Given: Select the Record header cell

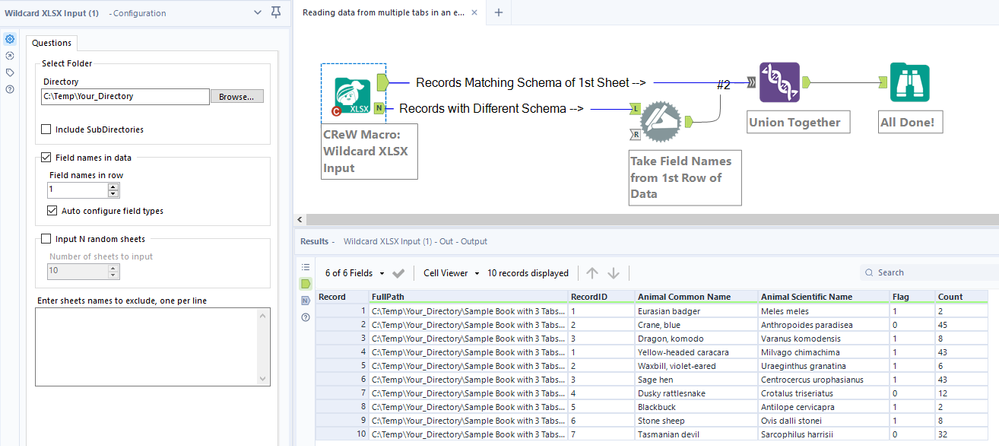Looking at the screenshot, I should point(341,296).
